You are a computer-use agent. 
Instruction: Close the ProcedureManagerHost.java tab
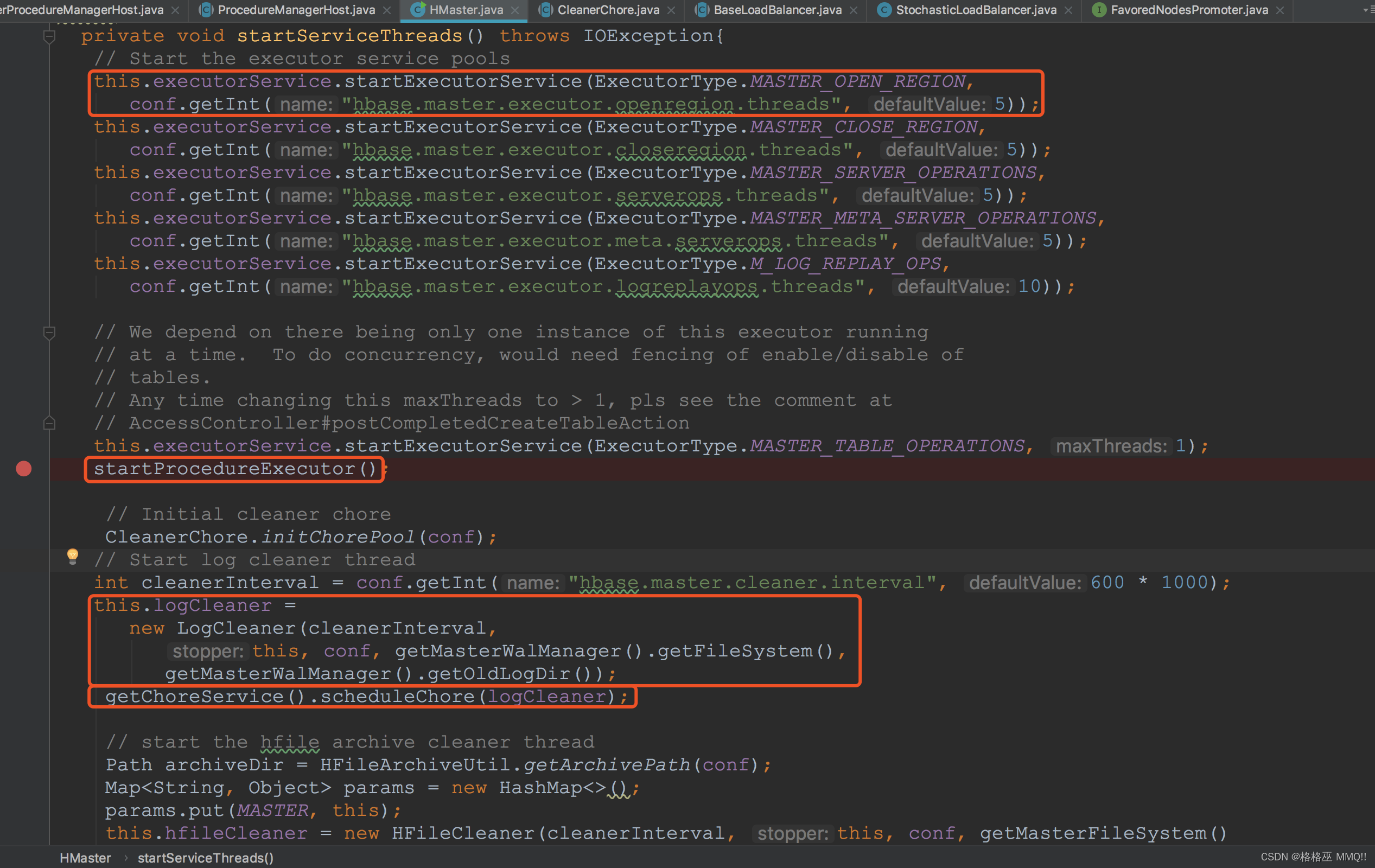click(x=386, y=10)
